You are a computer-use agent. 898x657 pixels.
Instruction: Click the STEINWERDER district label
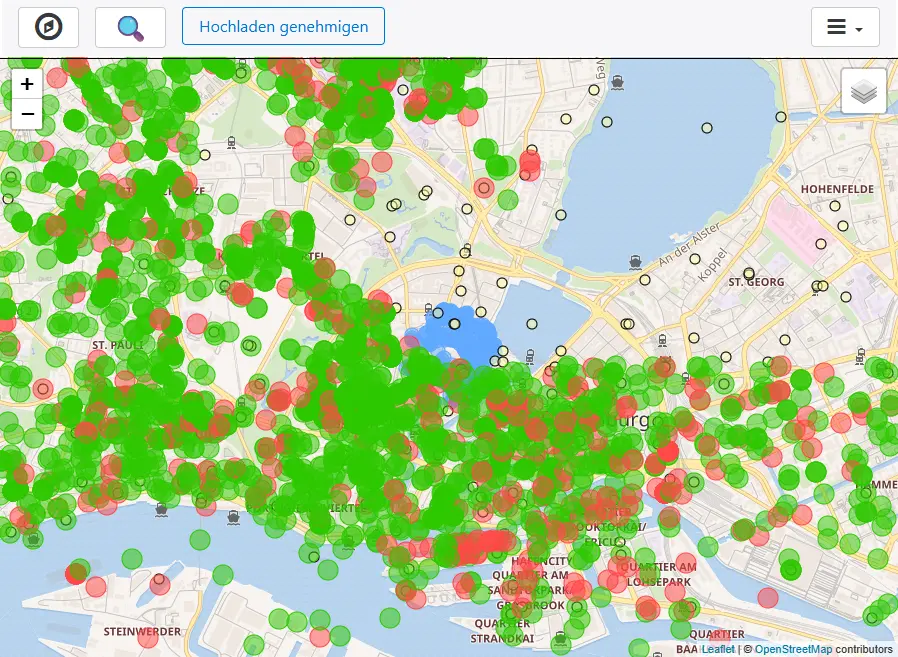point(142,631)
